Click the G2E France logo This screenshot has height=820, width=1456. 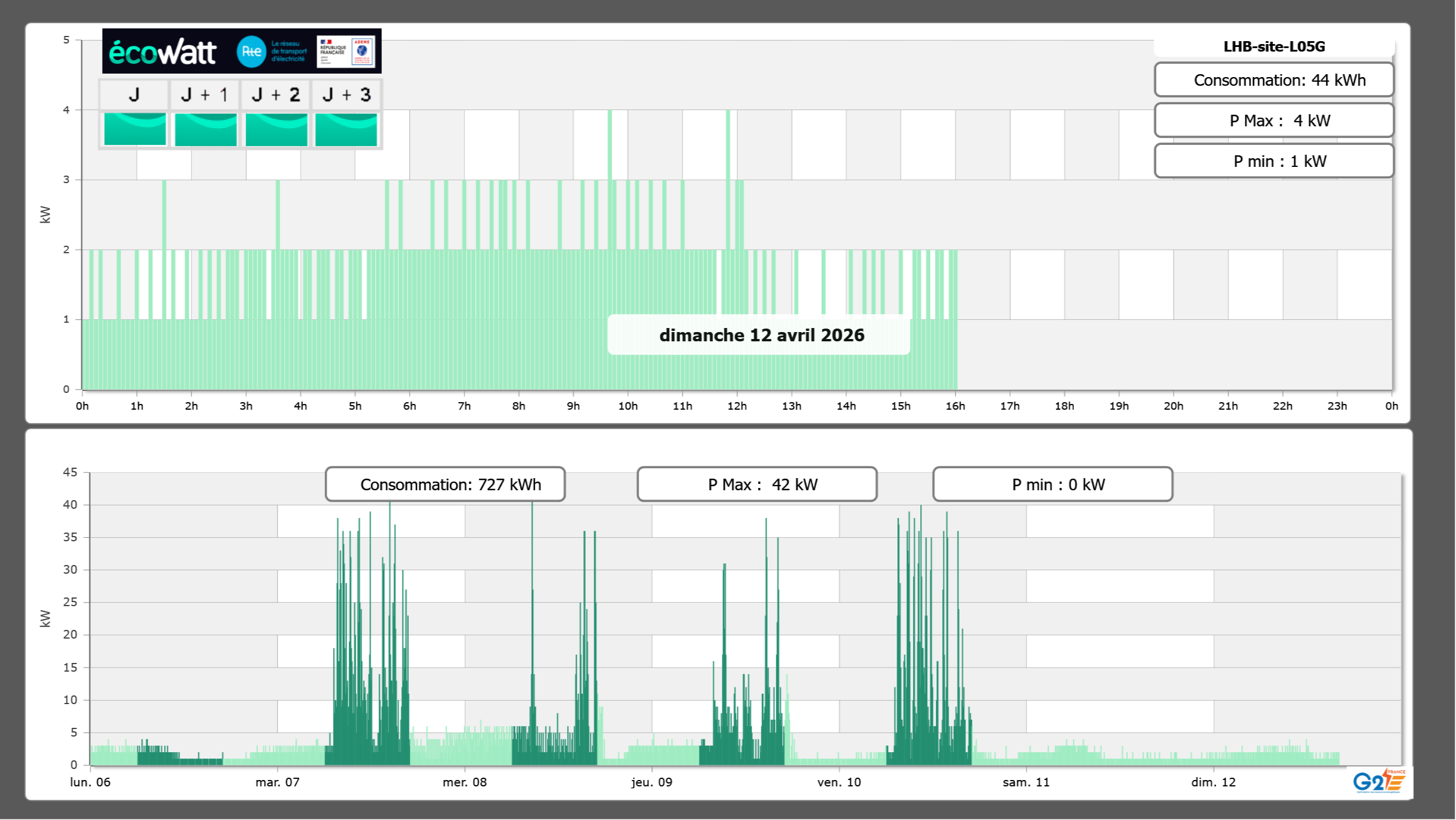click(1378, 781)
